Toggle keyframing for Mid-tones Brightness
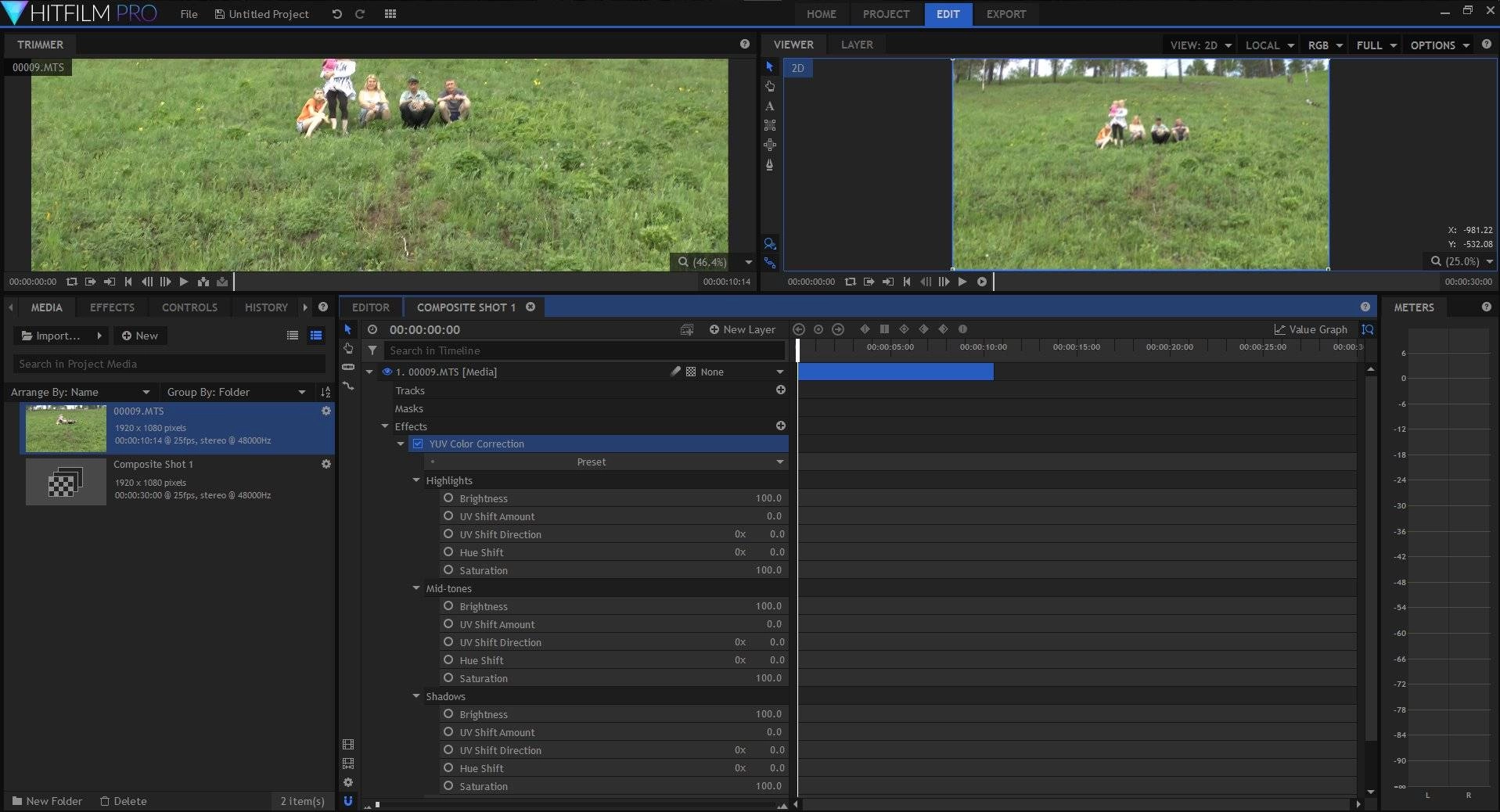The image size is (1500, 812). pyautogui.click(x=448, y=605)
